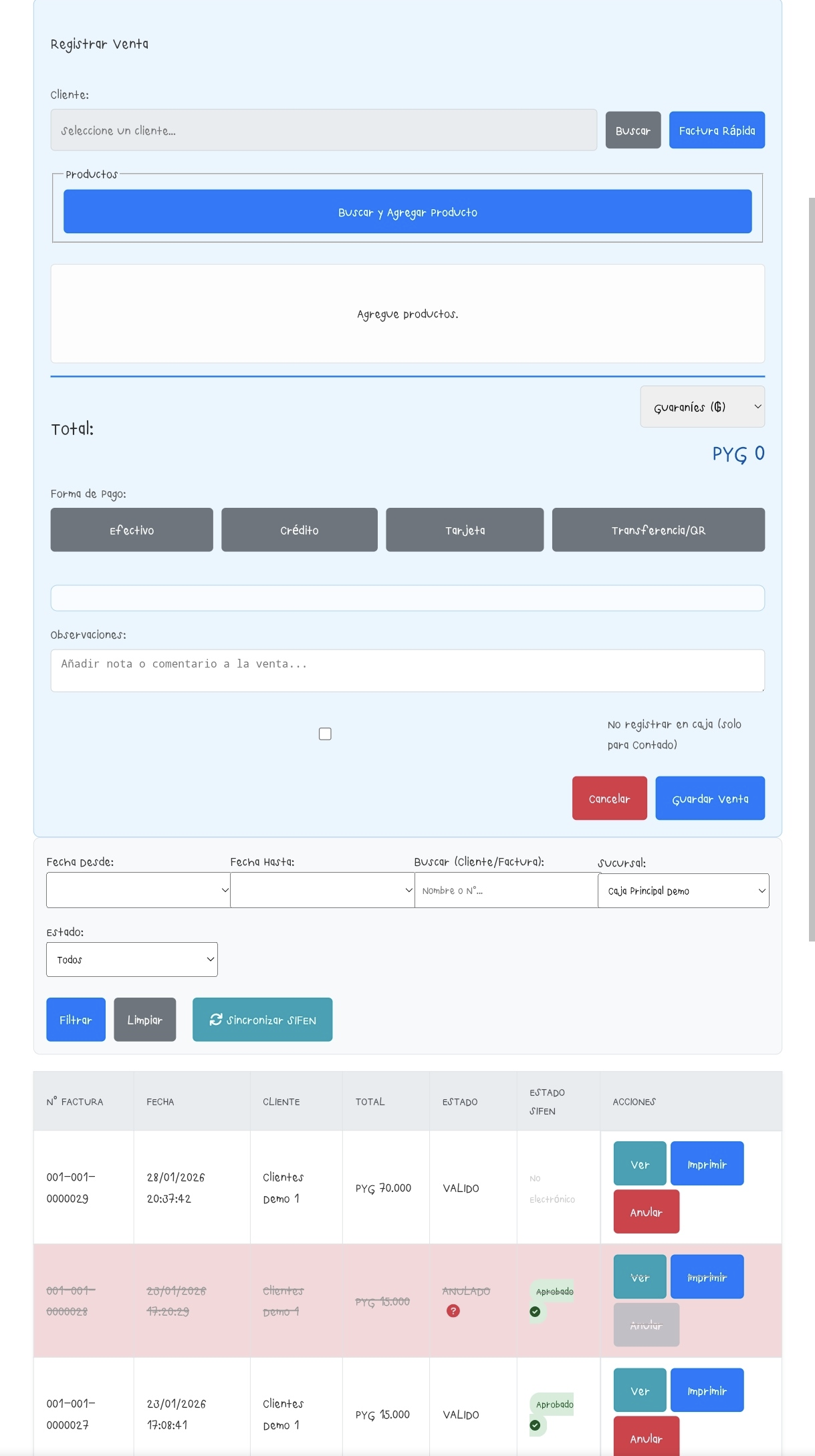The height and width of the screenshot is (1456, 815).
Task: Click the page vertical scrollbar
Action: [x=812, y=569]
